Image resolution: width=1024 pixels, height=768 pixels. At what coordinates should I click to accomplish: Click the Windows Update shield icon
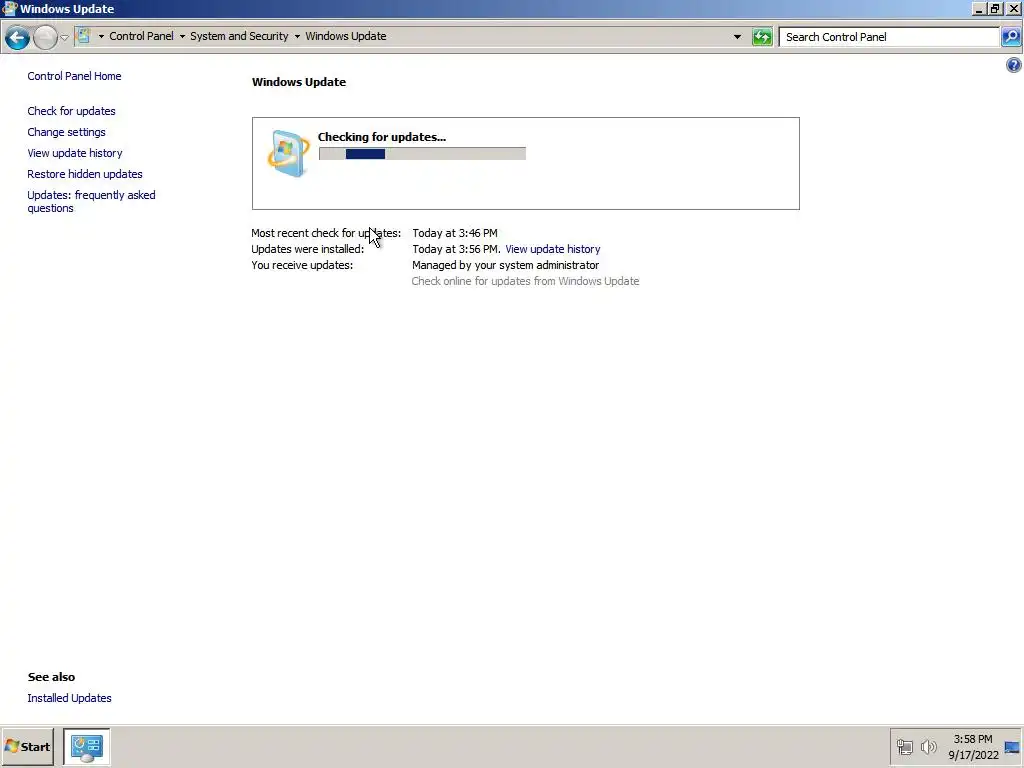[288, 153]
